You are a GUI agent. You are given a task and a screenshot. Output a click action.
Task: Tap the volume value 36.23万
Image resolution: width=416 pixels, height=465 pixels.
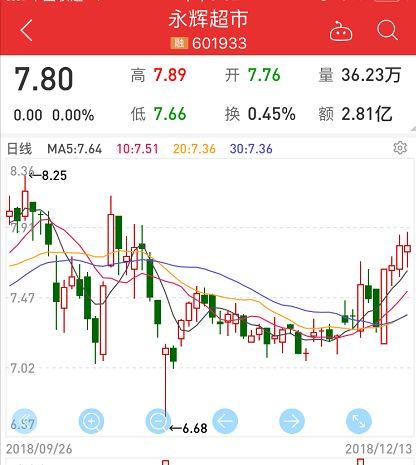coord(371,75)
